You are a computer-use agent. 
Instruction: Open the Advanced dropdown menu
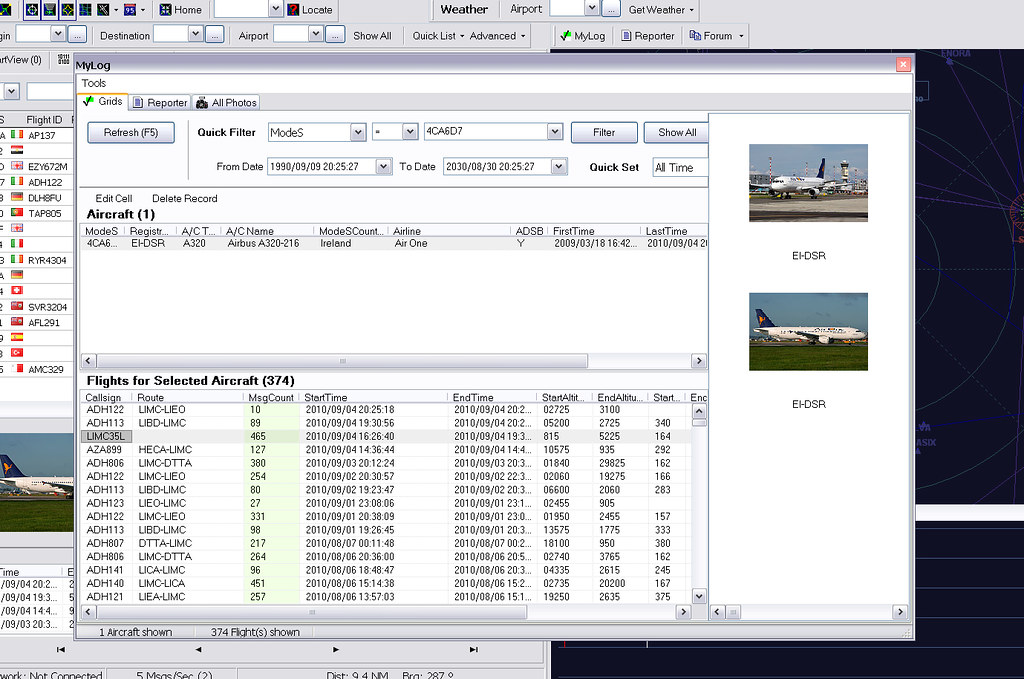(497, 36)
